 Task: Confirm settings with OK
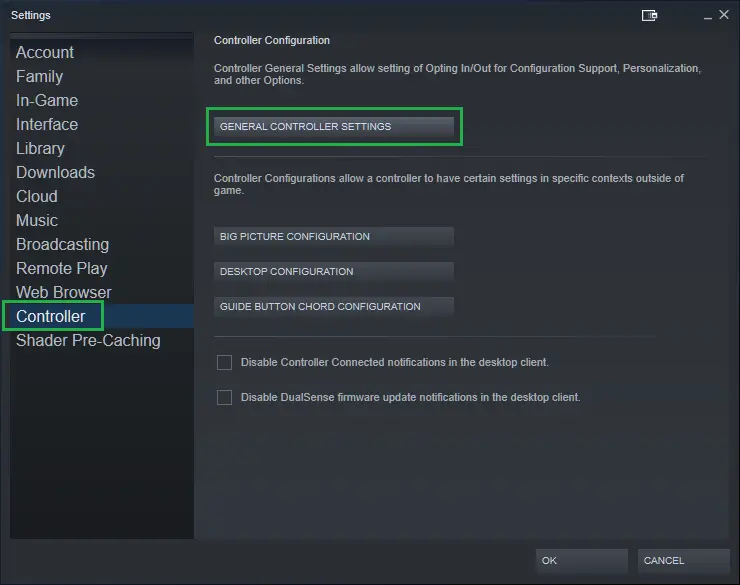(x=581, y=560)
